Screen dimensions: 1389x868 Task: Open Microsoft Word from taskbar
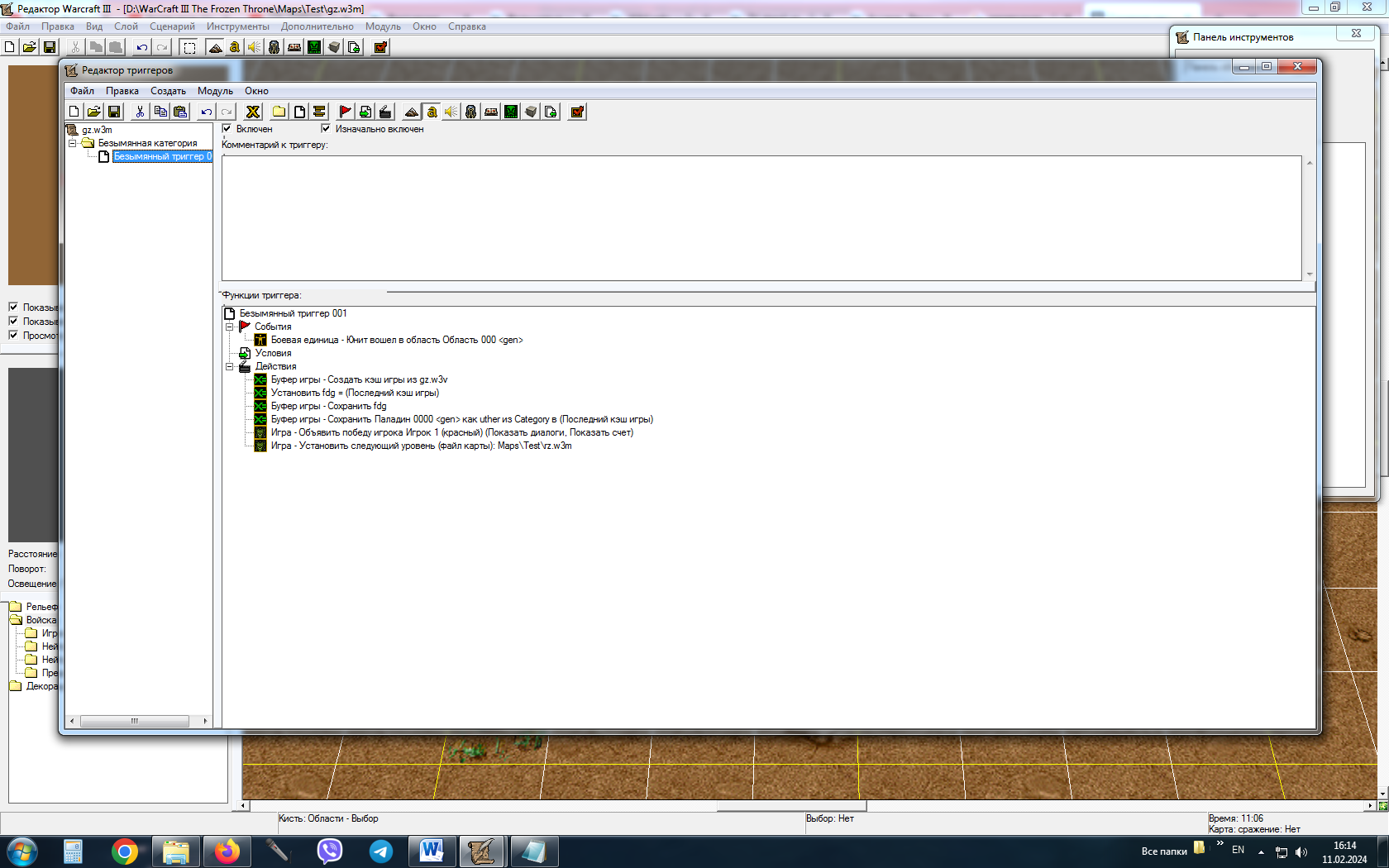pyautogui.click(x=431, y=851)
